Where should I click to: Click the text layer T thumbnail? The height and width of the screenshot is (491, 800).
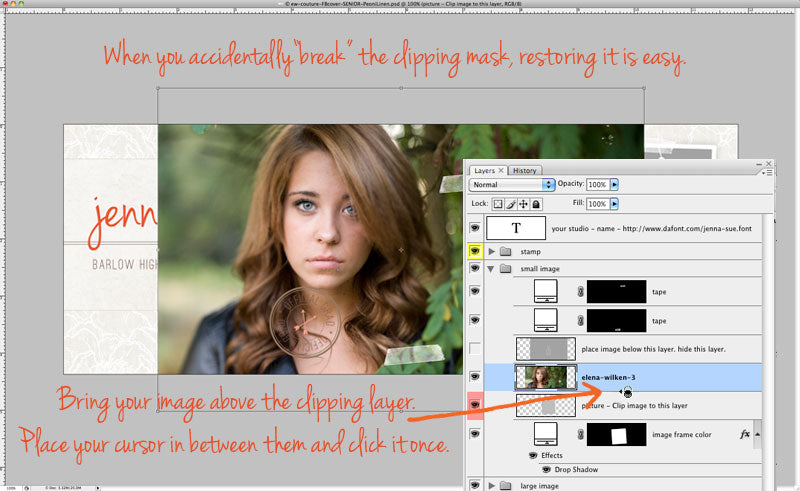tap(515, 228)
